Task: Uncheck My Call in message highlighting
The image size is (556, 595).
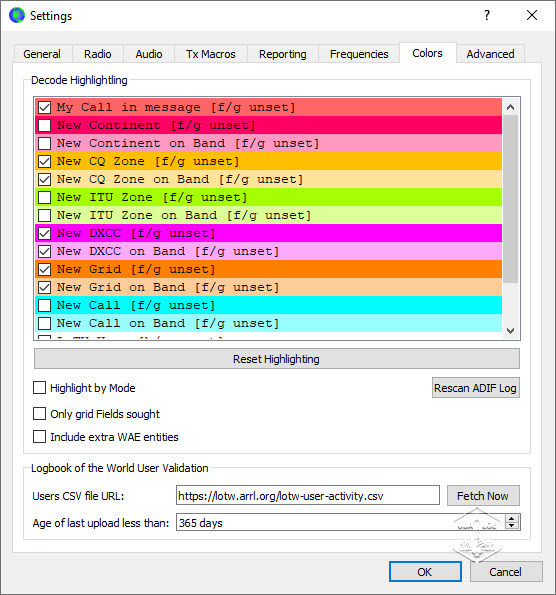Action: 44,107
